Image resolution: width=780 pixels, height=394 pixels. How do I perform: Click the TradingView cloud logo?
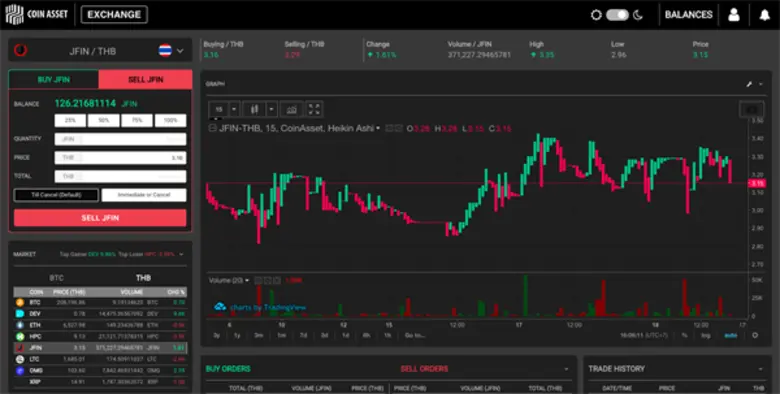pyautogui.click(x=220, y=307)
